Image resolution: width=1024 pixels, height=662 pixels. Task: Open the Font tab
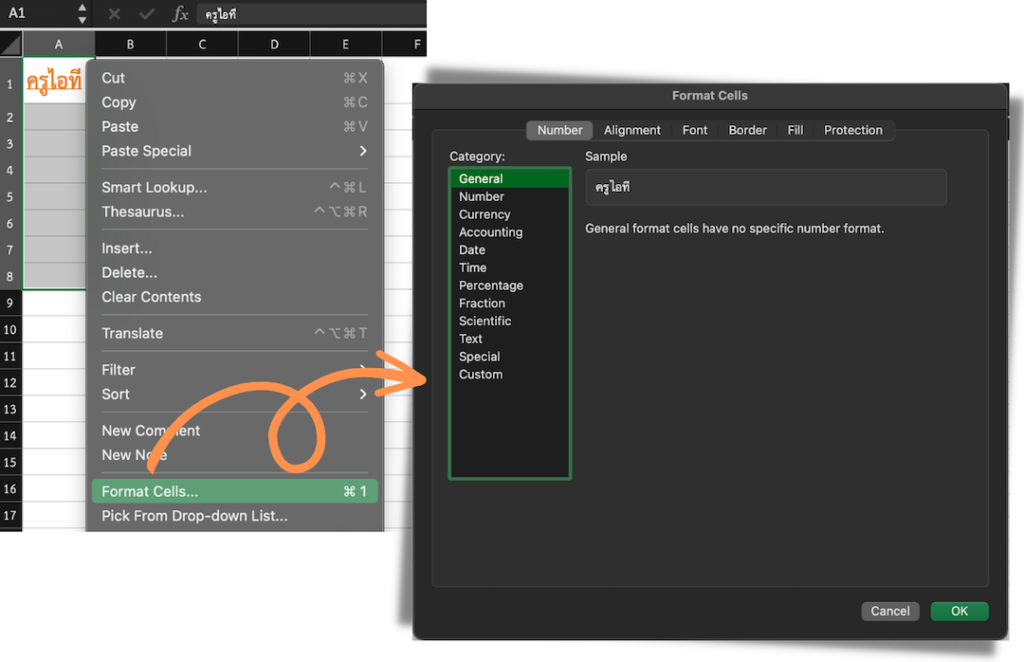tap(694, 130)
